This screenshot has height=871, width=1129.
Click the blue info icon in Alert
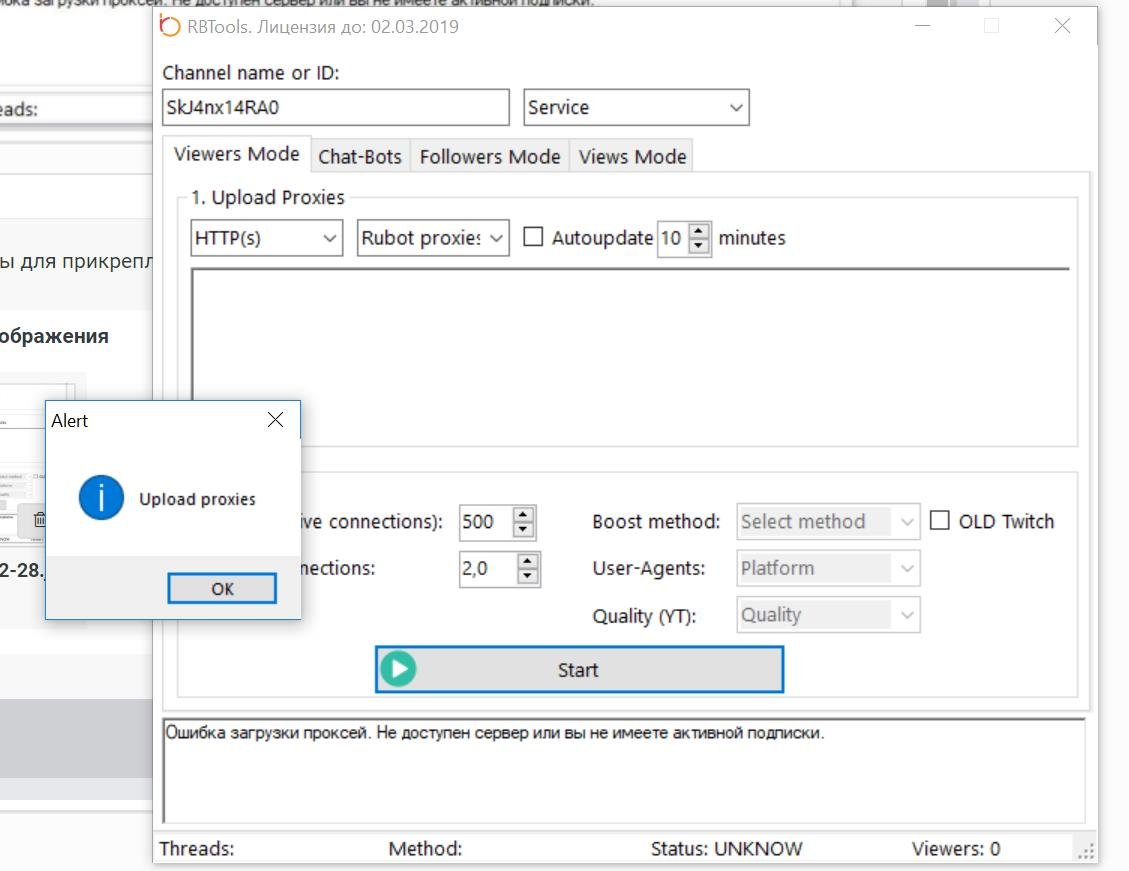[101, 498]
